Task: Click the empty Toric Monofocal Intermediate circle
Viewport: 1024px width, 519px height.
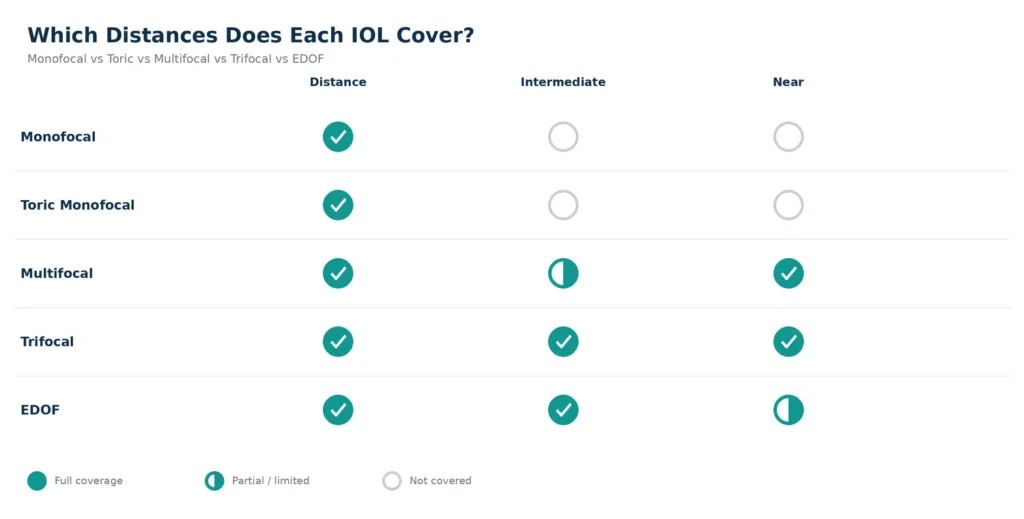Action: pyautogui.click(x=563, y=205)
